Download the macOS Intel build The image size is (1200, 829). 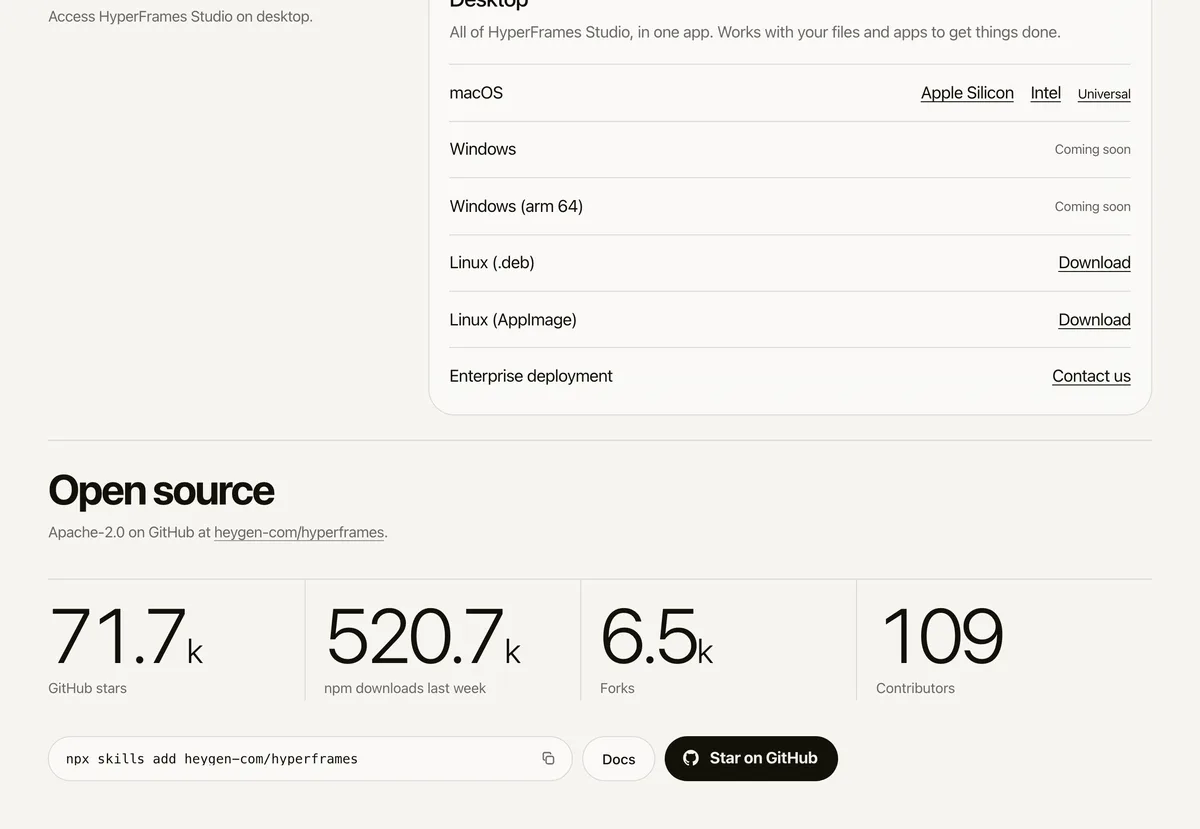1046,93
